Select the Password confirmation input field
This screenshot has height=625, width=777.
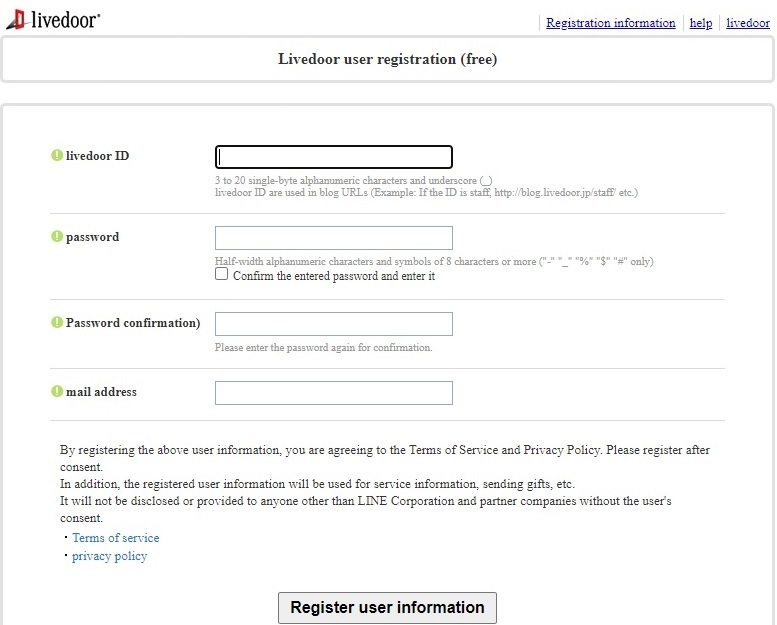[333, 324]
